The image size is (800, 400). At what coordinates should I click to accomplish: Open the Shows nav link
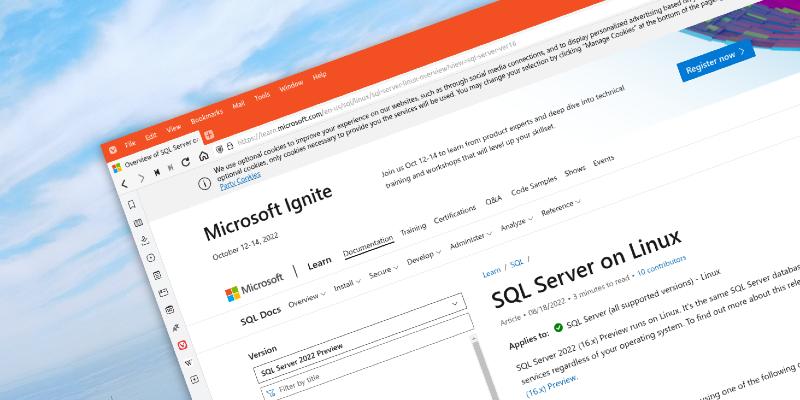(575, 171)
